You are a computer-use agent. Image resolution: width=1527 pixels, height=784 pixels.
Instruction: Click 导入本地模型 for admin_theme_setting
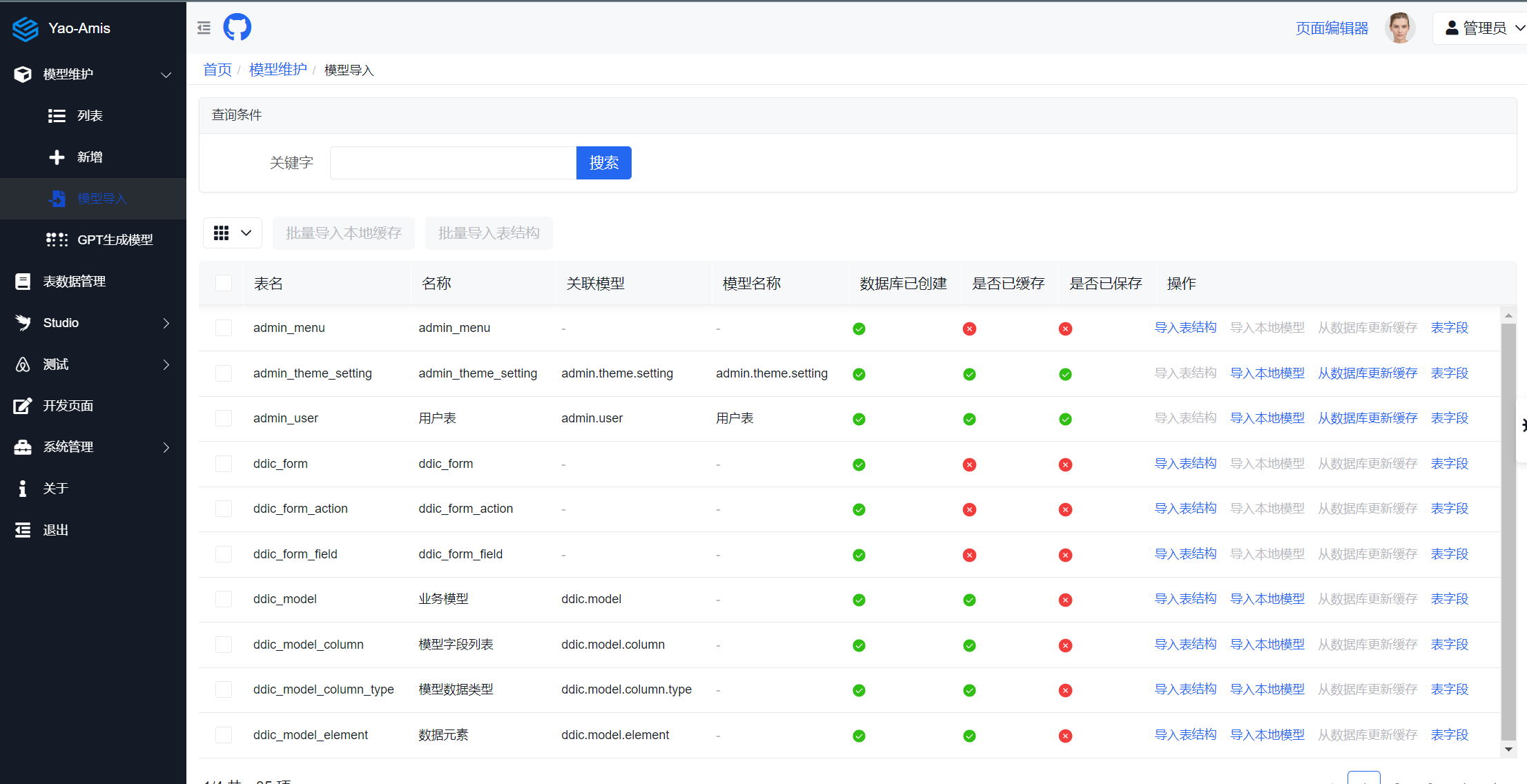point(1267,373)
